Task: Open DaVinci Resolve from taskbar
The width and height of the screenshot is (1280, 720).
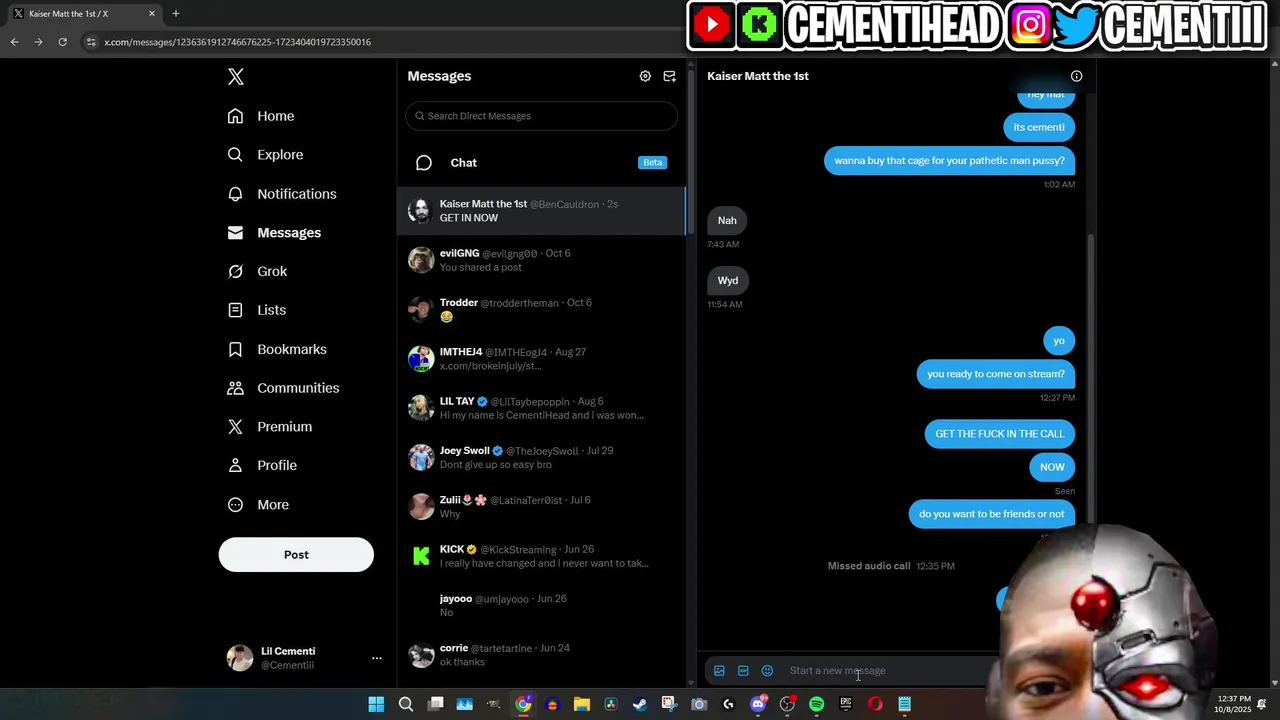Action: click(x=611, y=705)
